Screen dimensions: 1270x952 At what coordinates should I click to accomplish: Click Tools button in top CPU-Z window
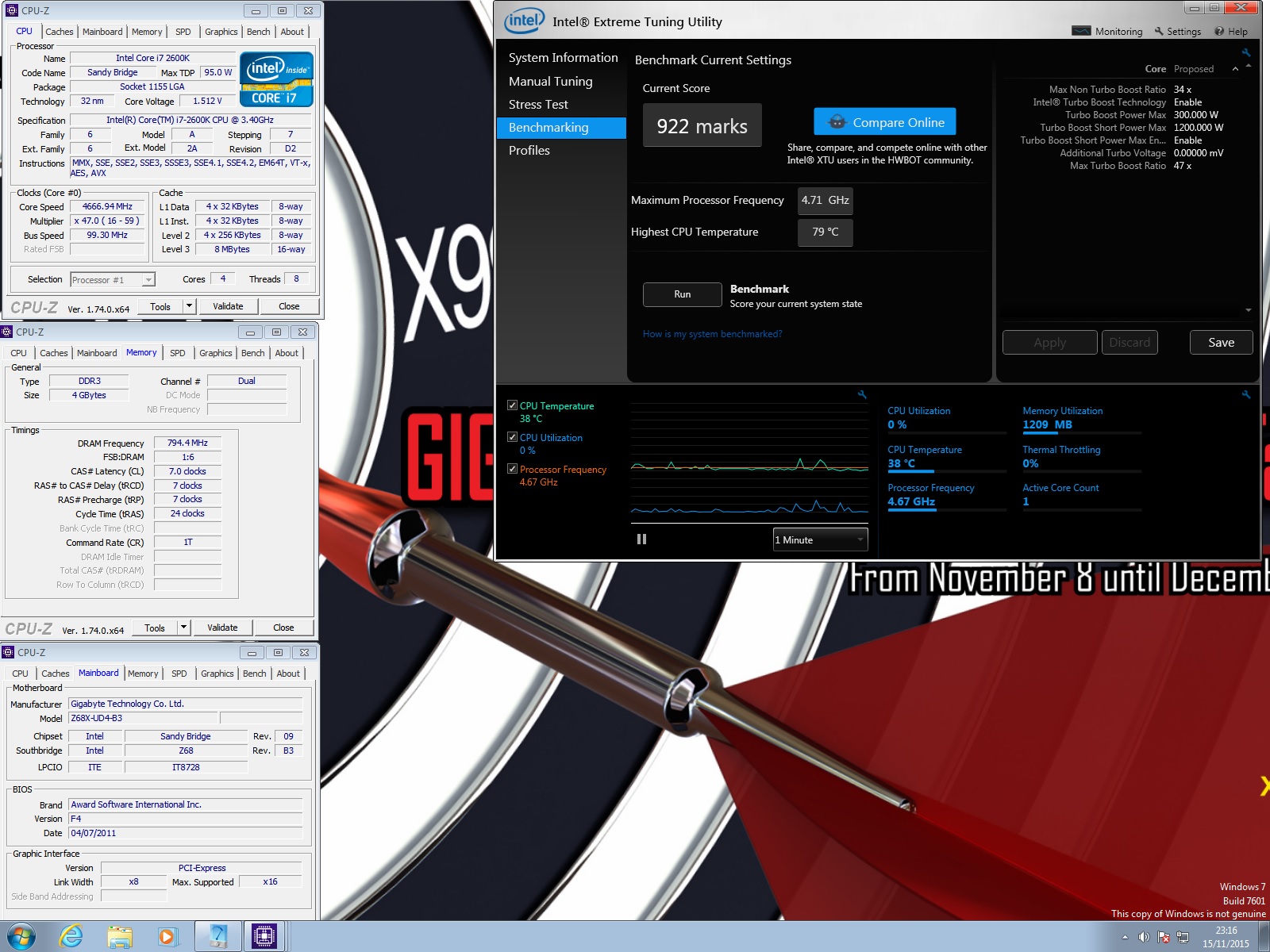160,306
